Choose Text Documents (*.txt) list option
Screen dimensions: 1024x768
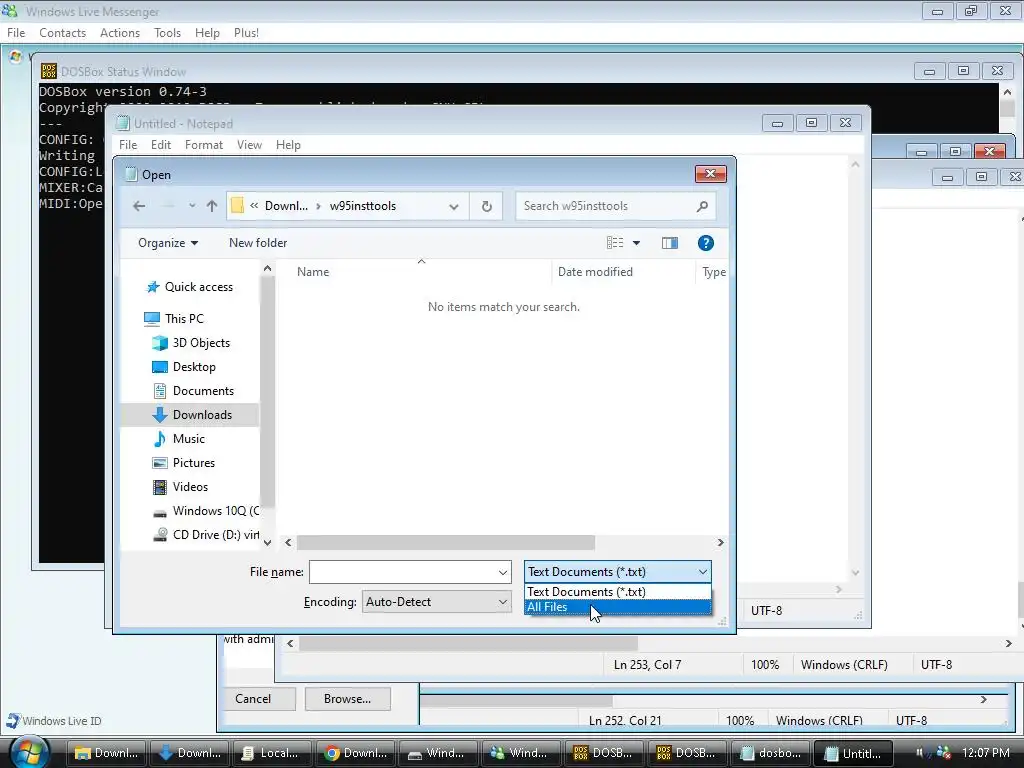click(617, 592)
